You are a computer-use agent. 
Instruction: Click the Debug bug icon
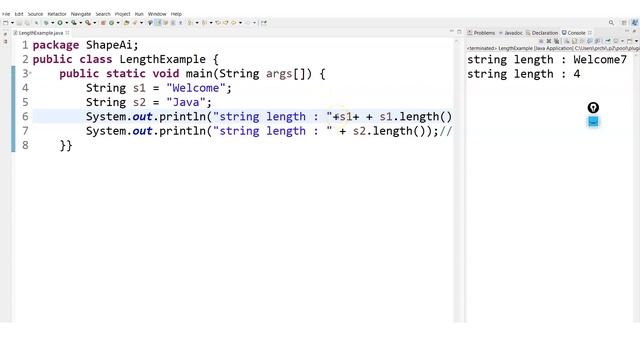[46, 23]
